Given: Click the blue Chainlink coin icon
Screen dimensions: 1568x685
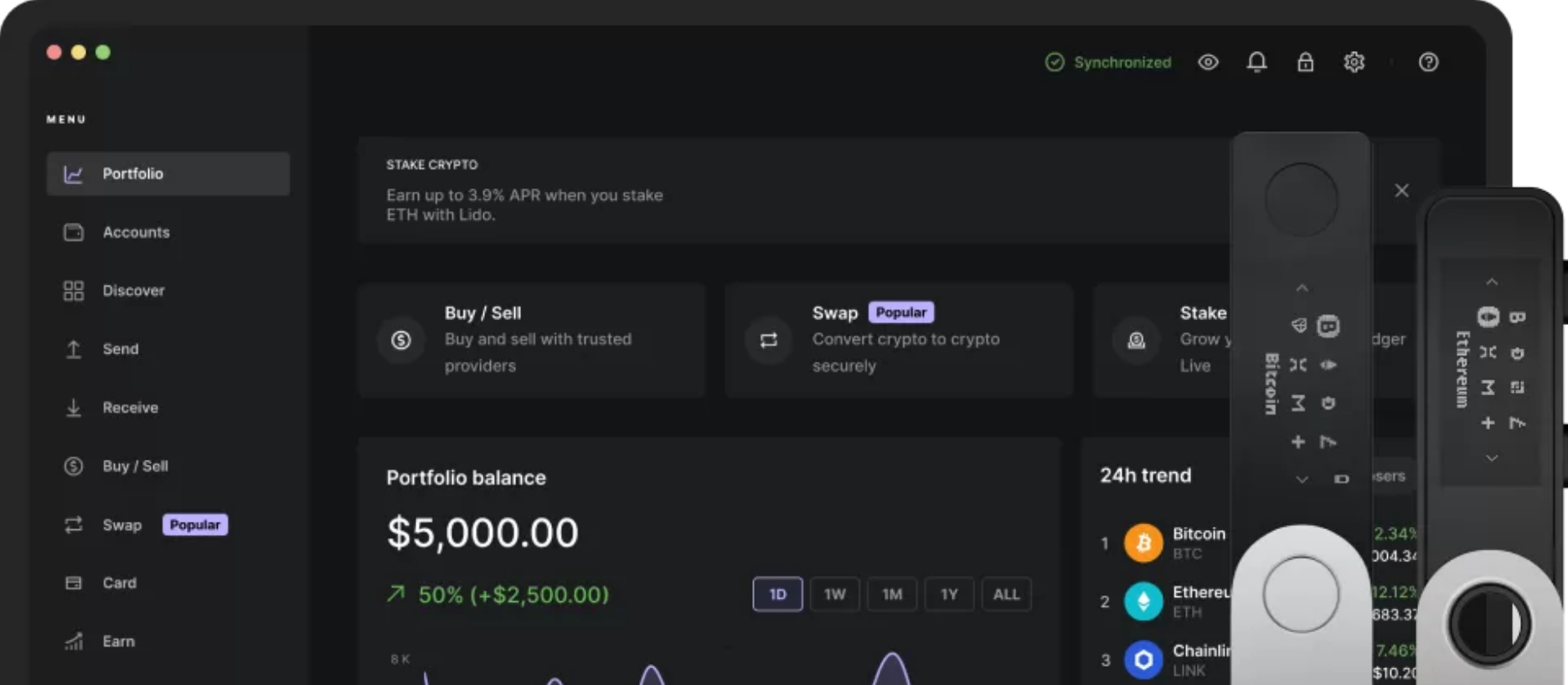Looking at the screenshot, I should pos(1143,660).
